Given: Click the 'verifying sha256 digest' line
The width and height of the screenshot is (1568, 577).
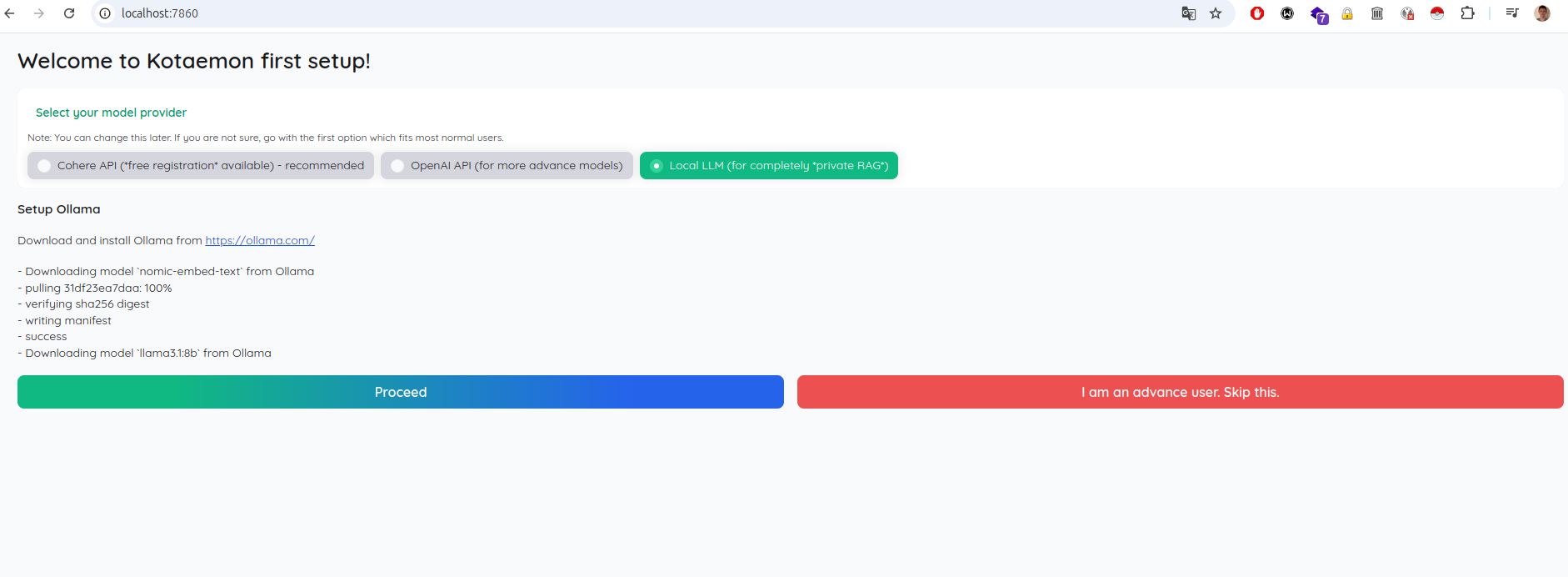Looking at the screenshot, I should (83, 304).
